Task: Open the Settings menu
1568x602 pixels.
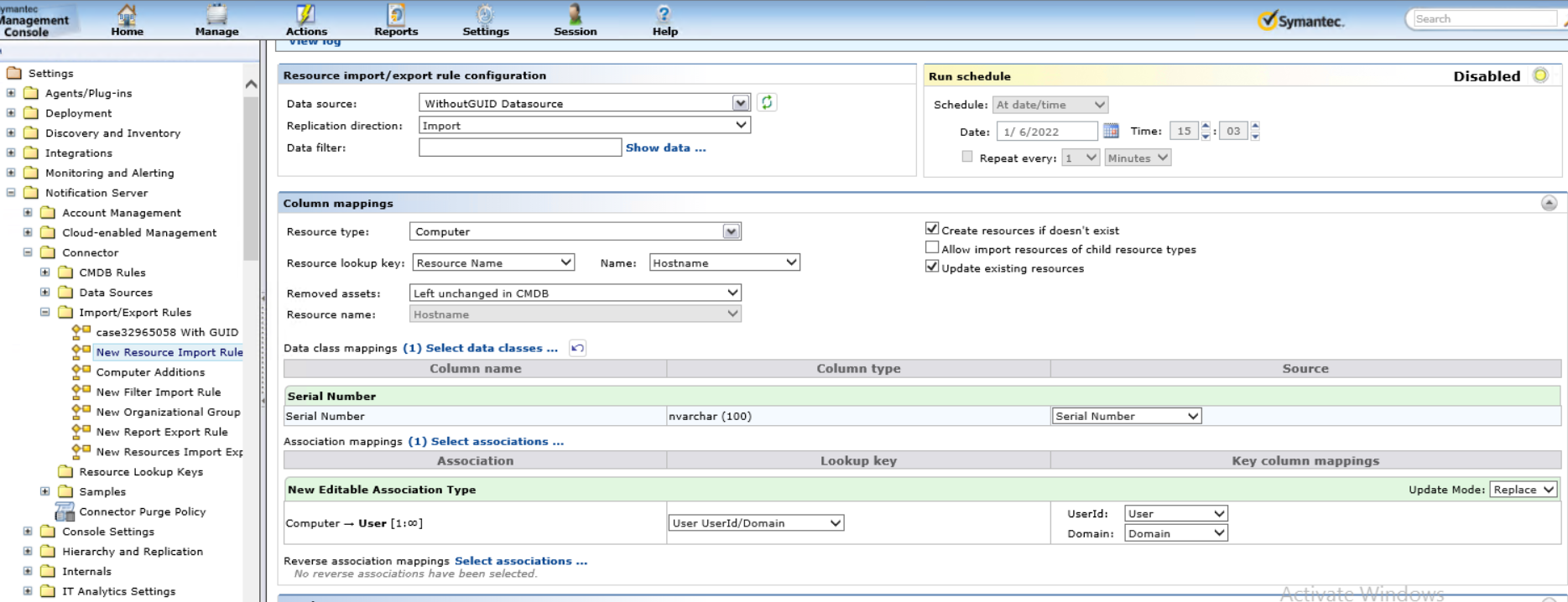Action: [486, 20]
